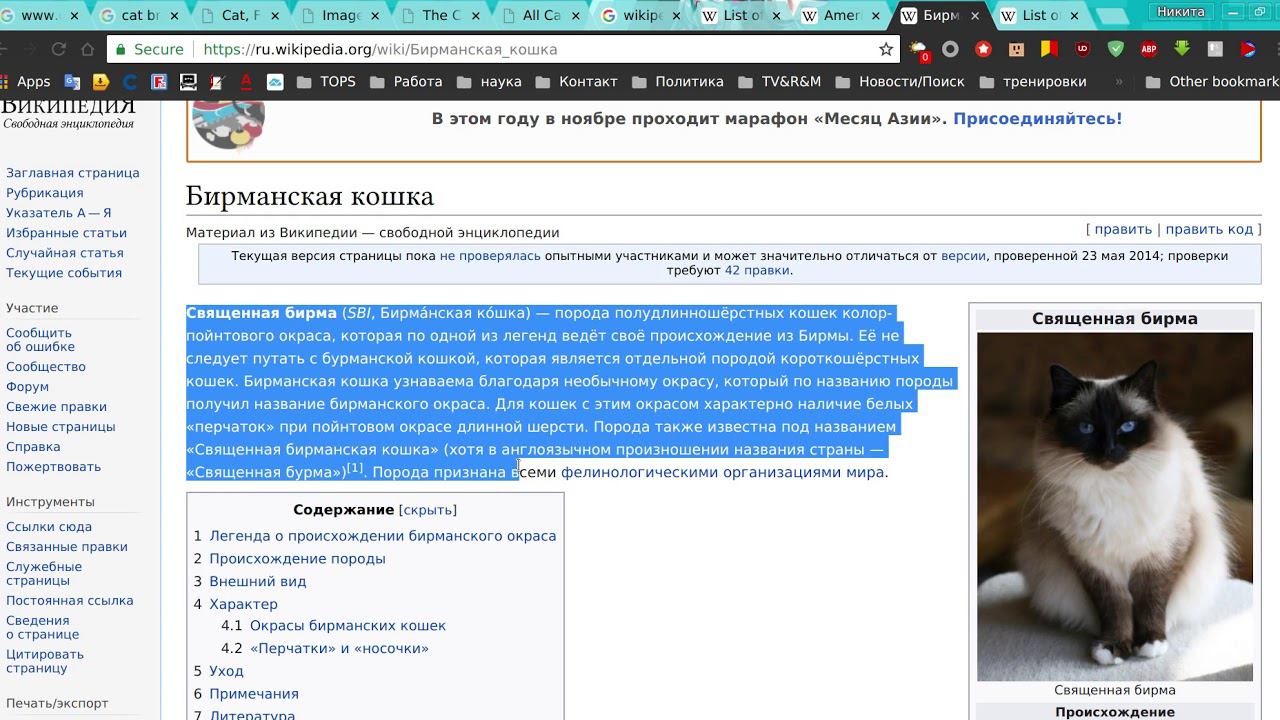Open the yellow-red bookmark flag extension
The width and height of the screenshot is (1280, 720).
pyautogui.click(x=1049, y=49)
